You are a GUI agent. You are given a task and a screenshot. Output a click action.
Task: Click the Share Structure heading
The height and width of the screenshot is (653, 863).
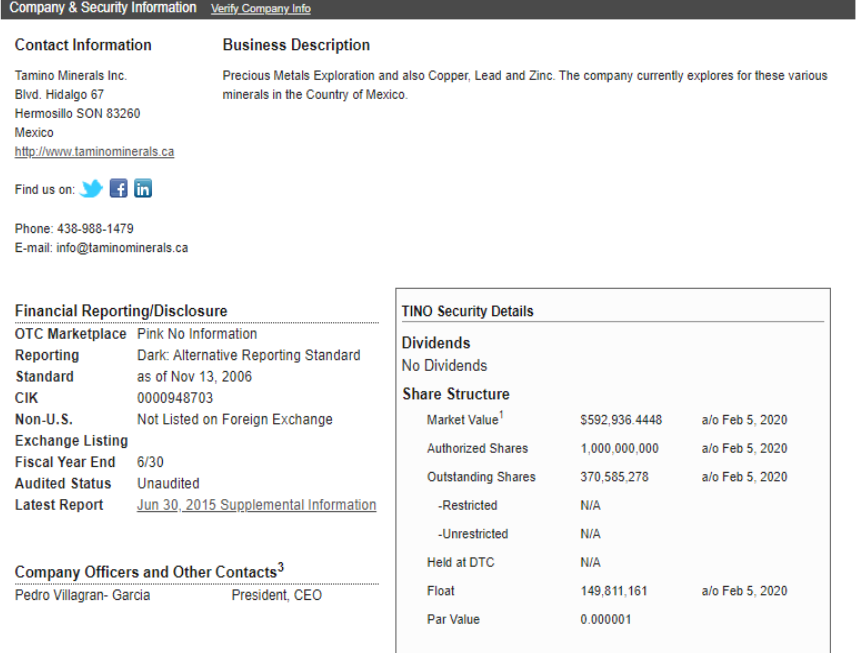pos(456,394)
